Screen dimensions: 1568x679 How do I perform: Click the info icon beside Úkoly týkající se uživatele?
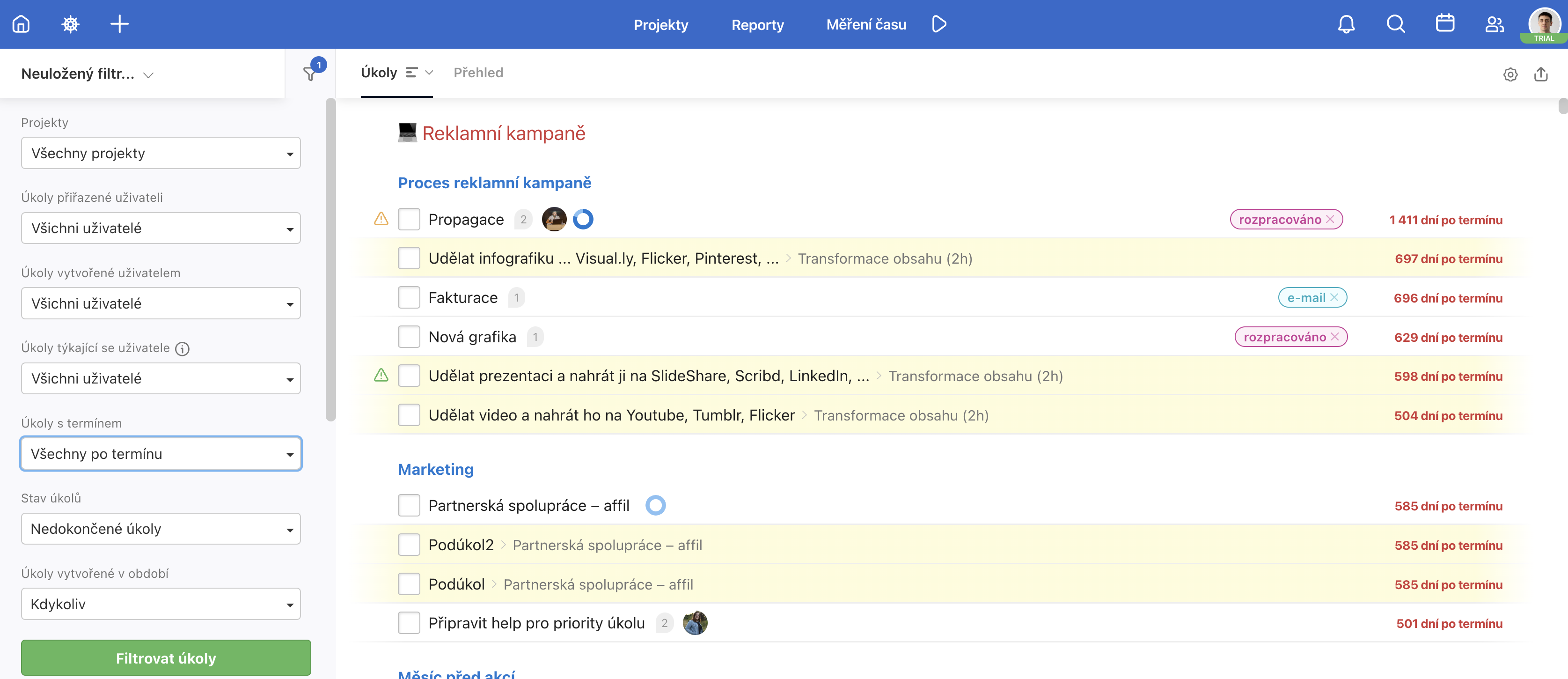coord(182,349)
